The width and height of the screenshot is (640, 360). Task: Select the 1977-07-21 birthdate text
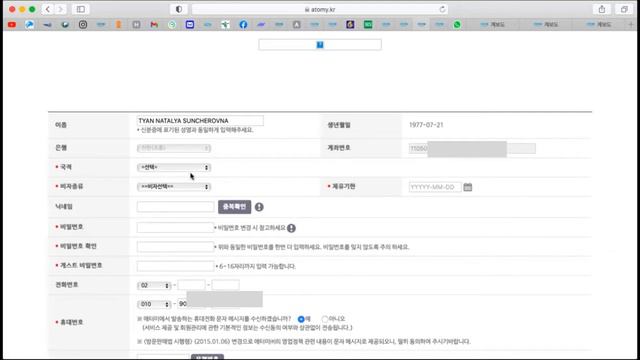(426, 125)
